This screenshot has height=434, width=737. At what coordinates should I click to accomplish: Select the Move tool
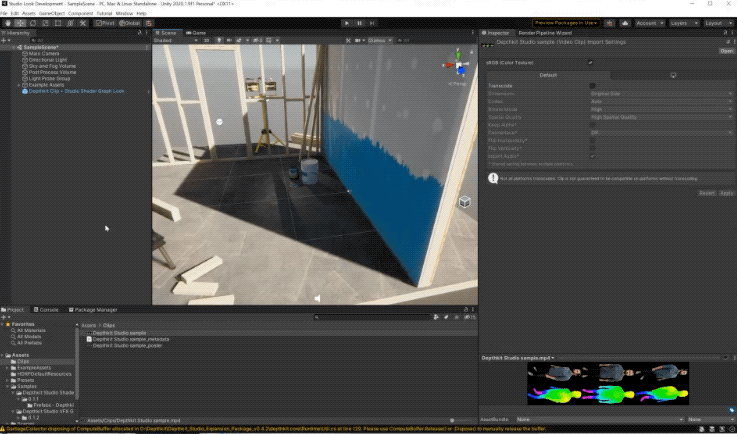pyautogui.click(x=20, y=23)
